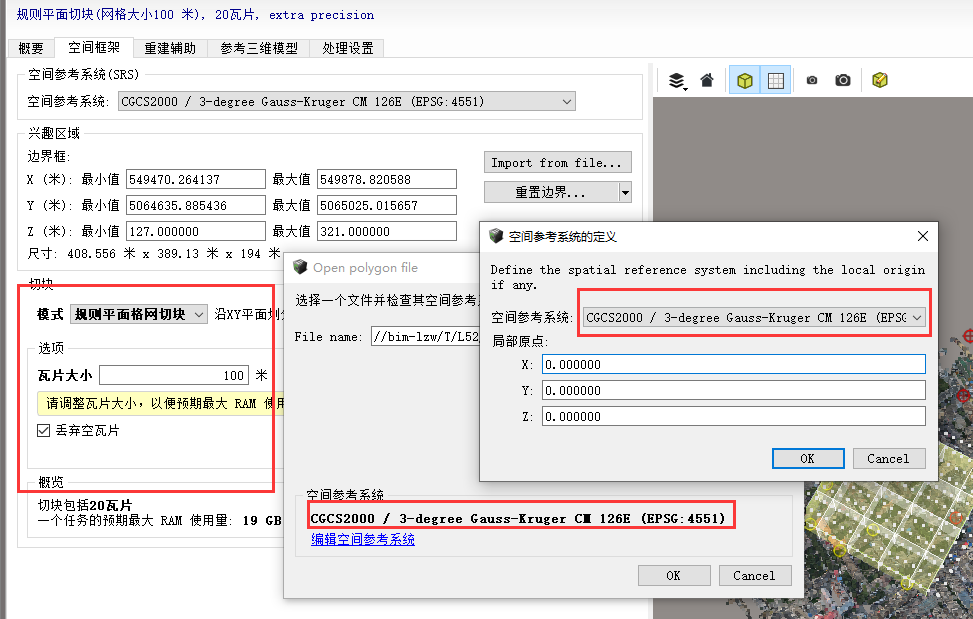This screenshot has height=619, width=973.
Task: Toggle the 丢弃空瓦片 checkbox
Action: (x=44, y=431)
